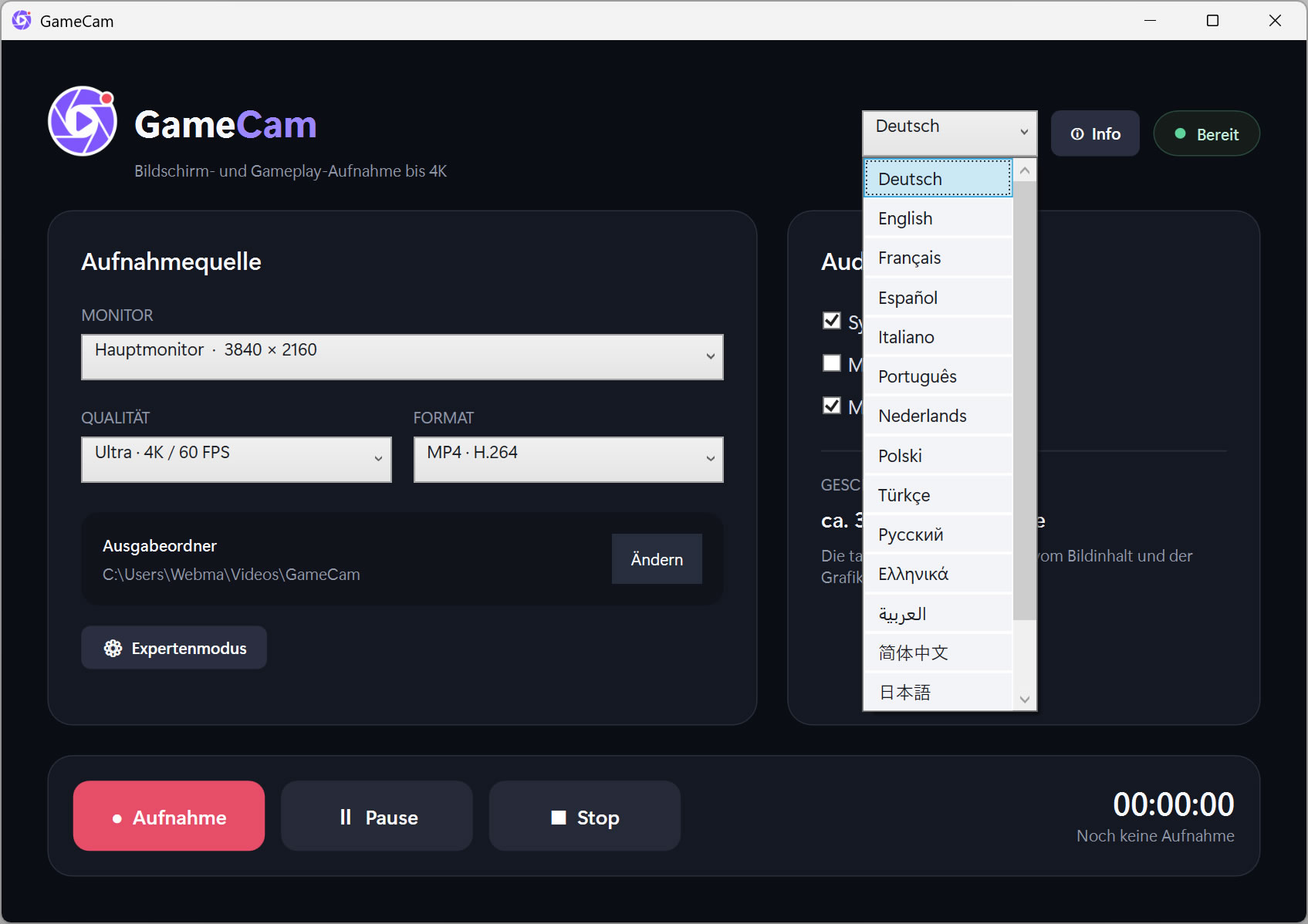Click the output path C:\Users\Webma\Videos\GameCam

pos(232,575)
